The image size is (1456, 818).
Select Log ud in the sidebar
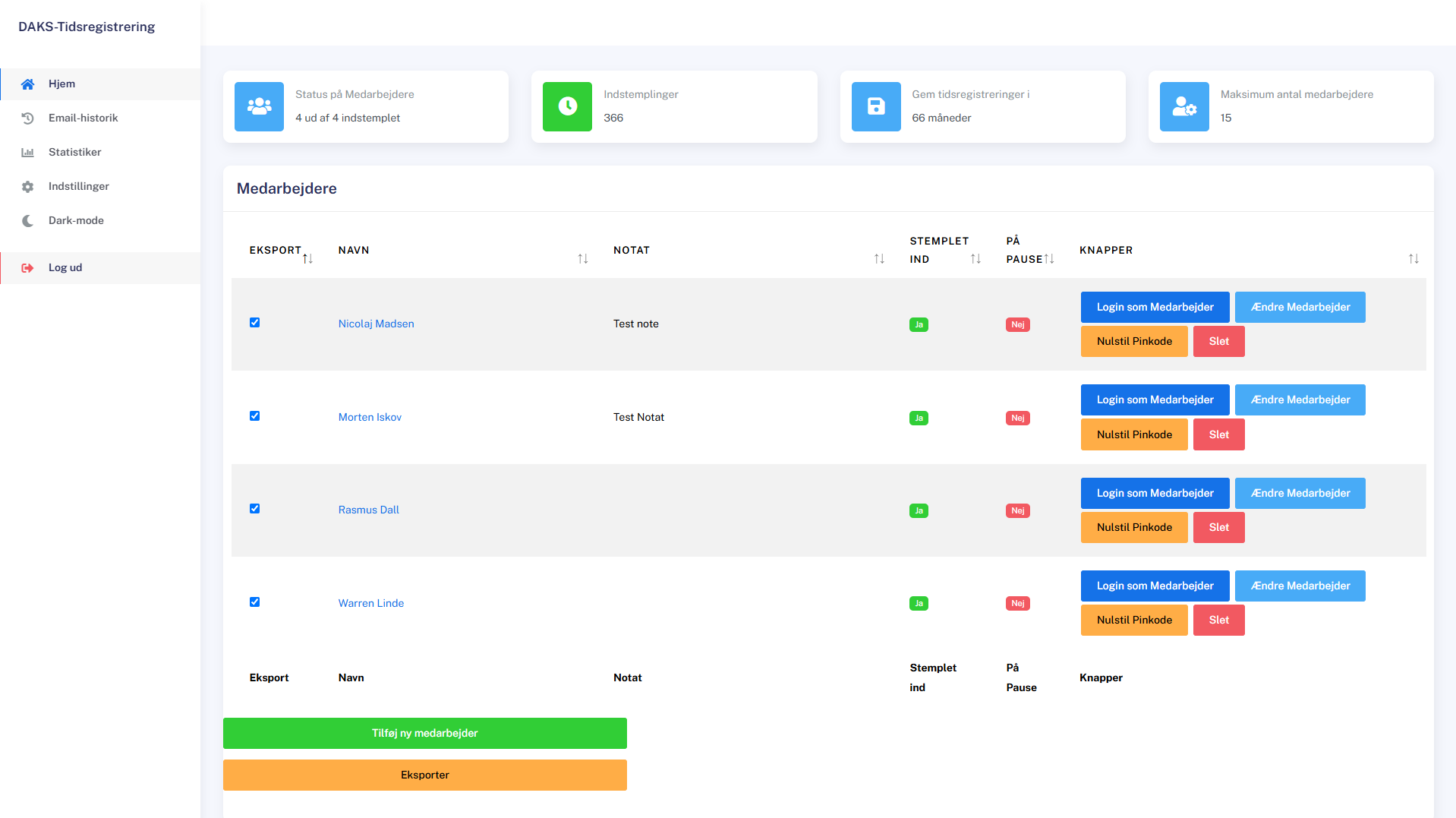click(x=100, y=268)
